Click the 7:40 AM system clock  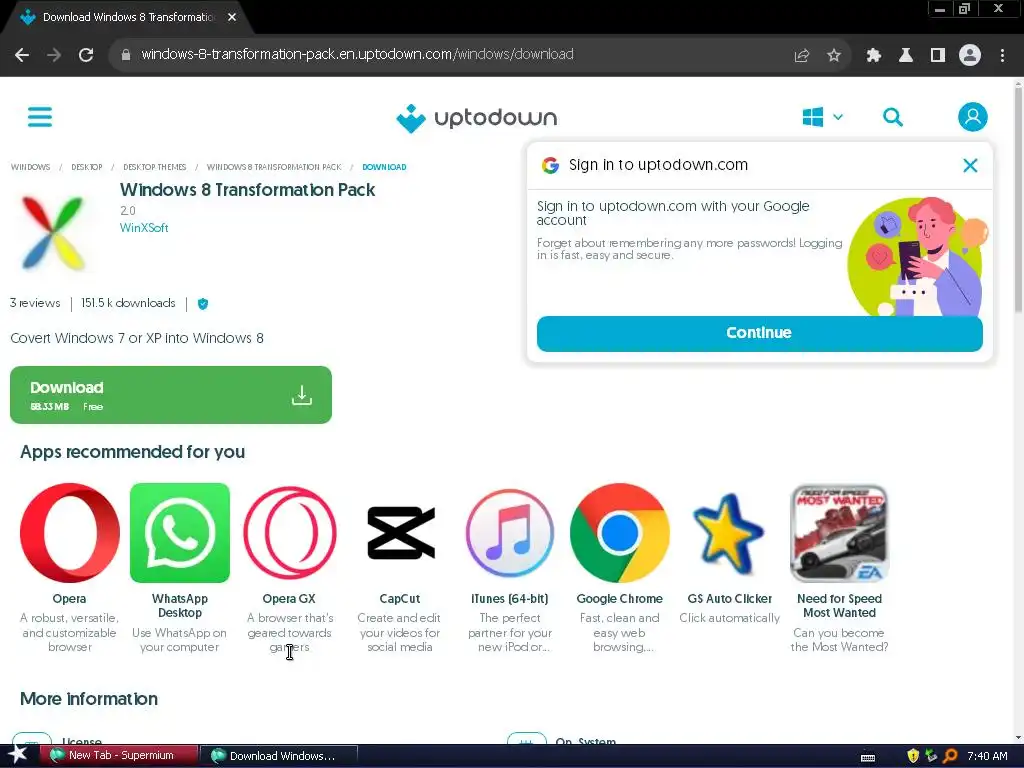point(987,756)
